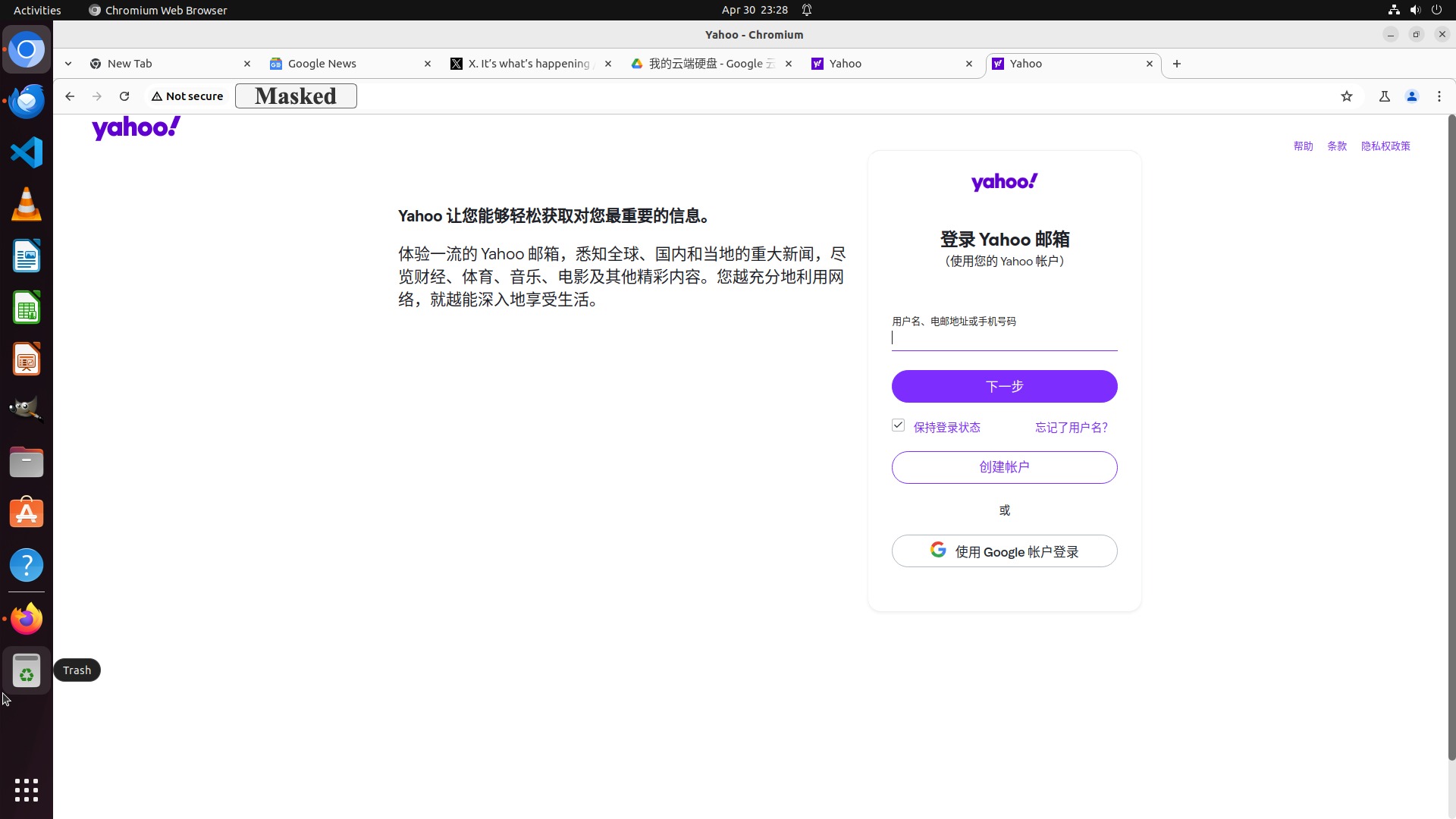Open LibreOffice Impress from the dock
Image resolution: width=1456 pixels, height=819 pixels.
[27, 359]
